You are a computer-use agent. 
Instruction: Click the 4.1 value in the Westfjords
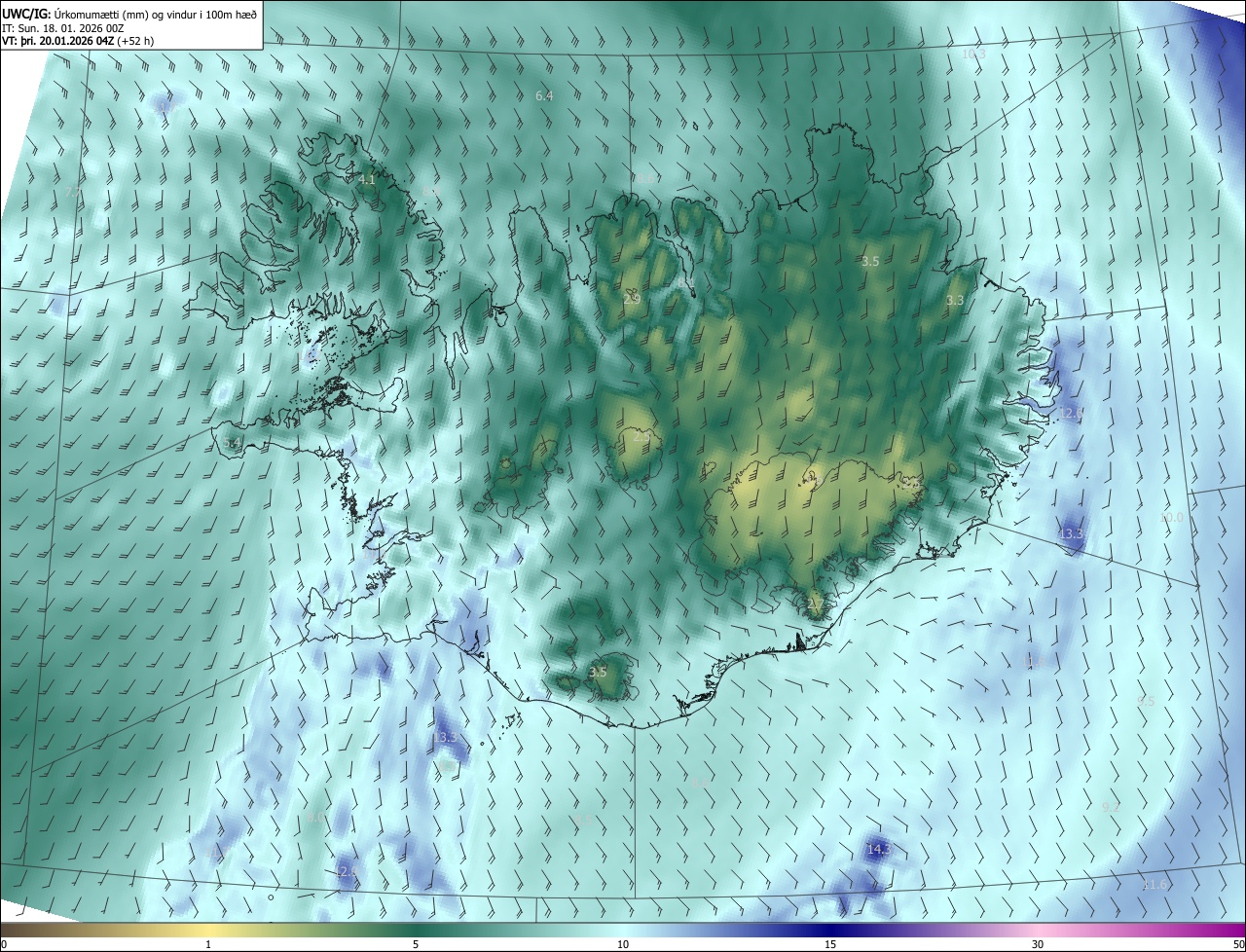tap(366, 179)
